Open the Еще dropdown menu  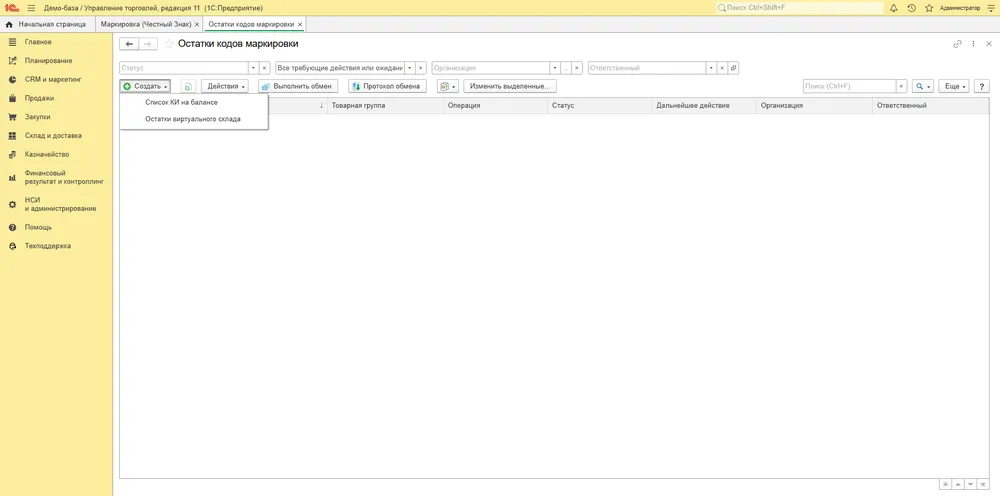click(x=954, y=86)
